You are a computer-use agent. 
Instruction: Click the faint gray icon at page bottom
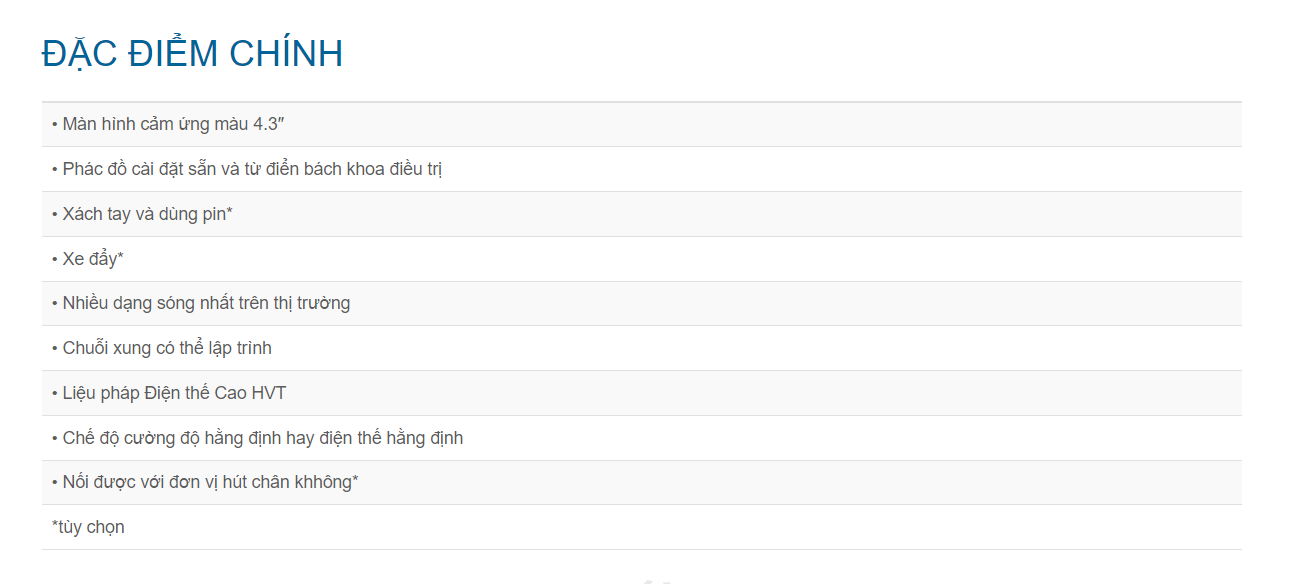[x=656, y=580]
